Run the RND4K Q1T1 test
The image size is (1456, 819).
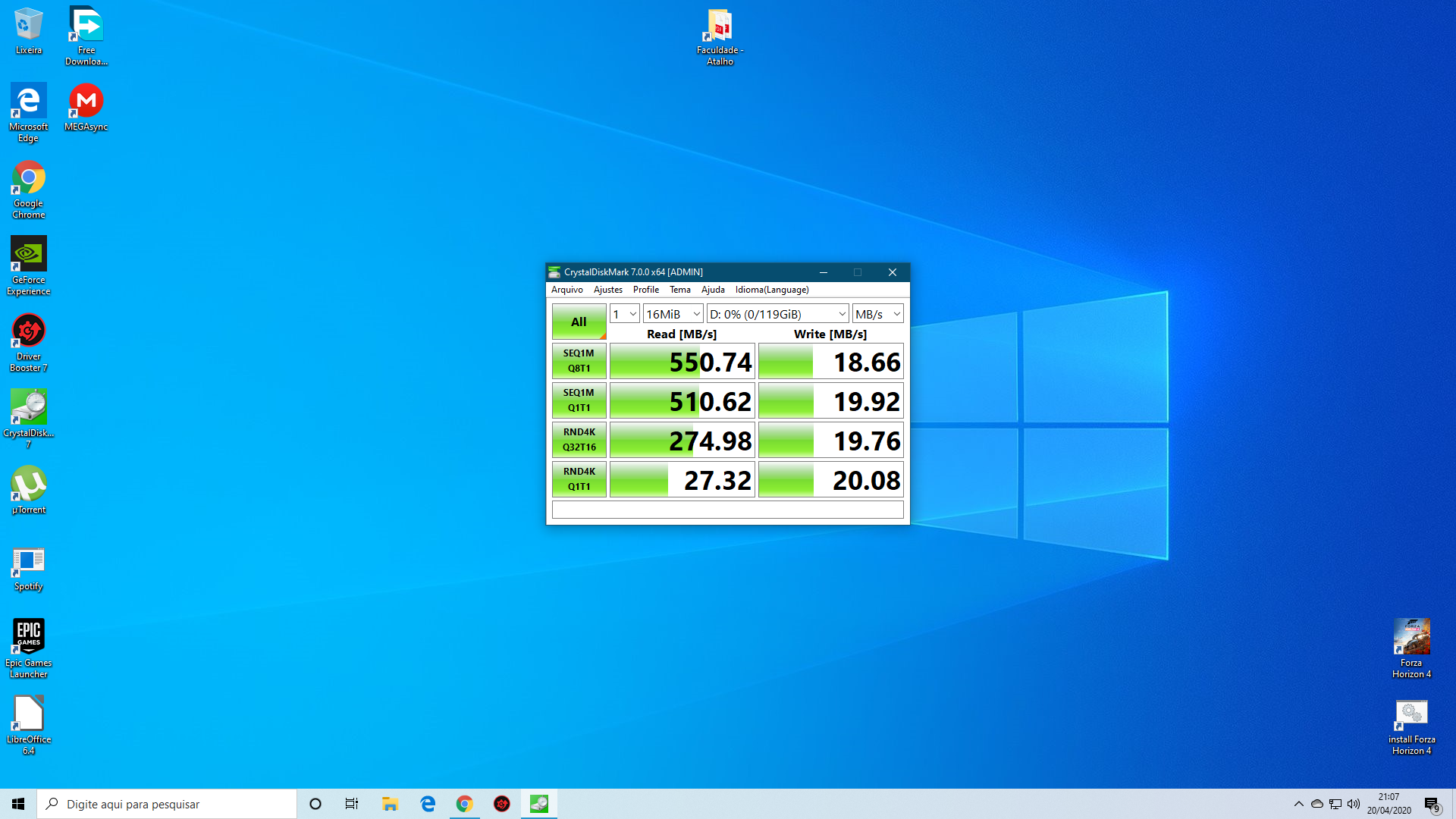click(579, 479)
